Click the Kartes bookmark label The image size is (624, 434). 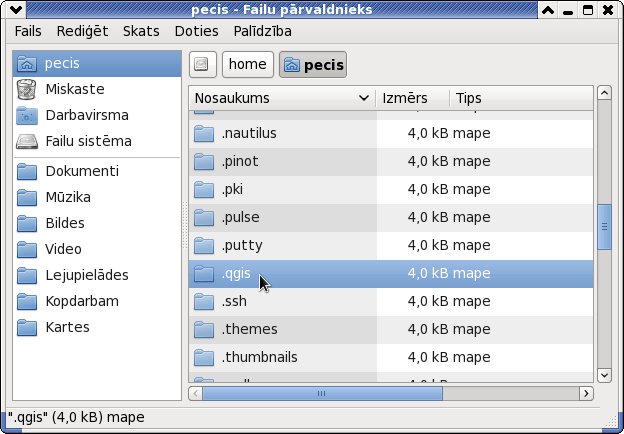67,327
